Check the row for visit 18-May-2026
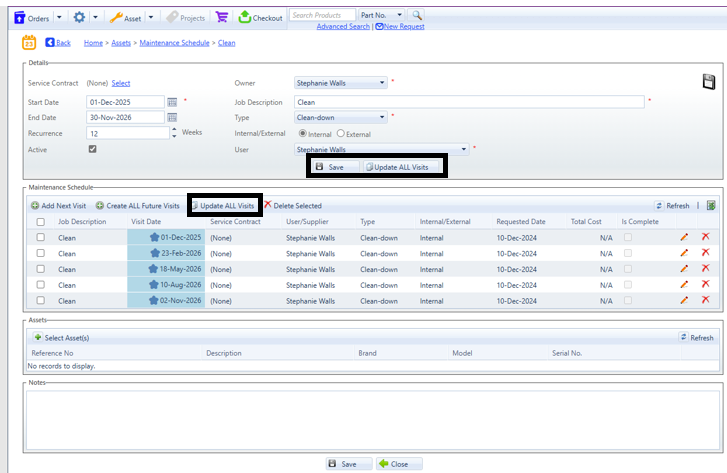 pos(41,268)
